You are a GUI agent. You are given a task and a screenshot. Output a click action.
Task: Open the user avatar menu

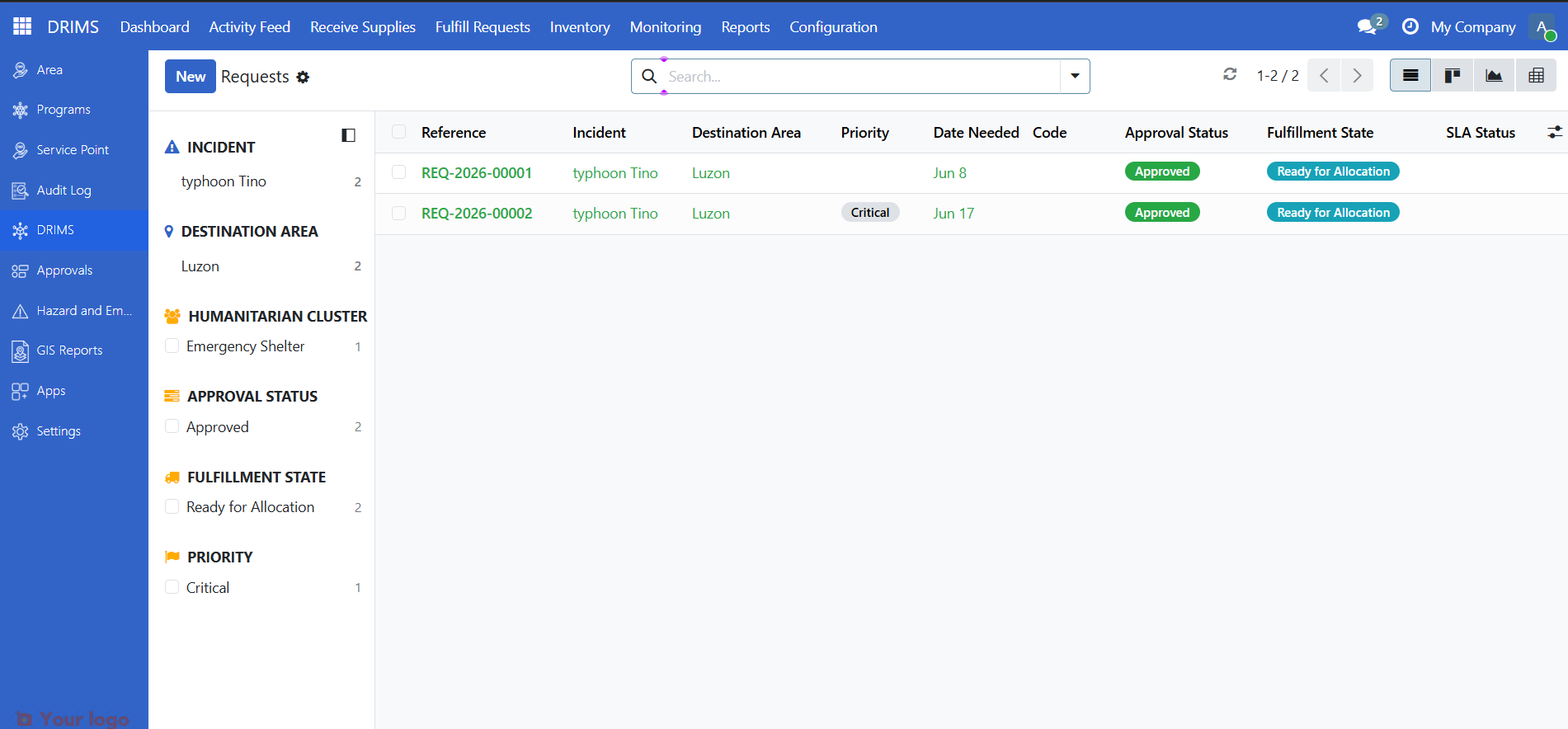1542,26
